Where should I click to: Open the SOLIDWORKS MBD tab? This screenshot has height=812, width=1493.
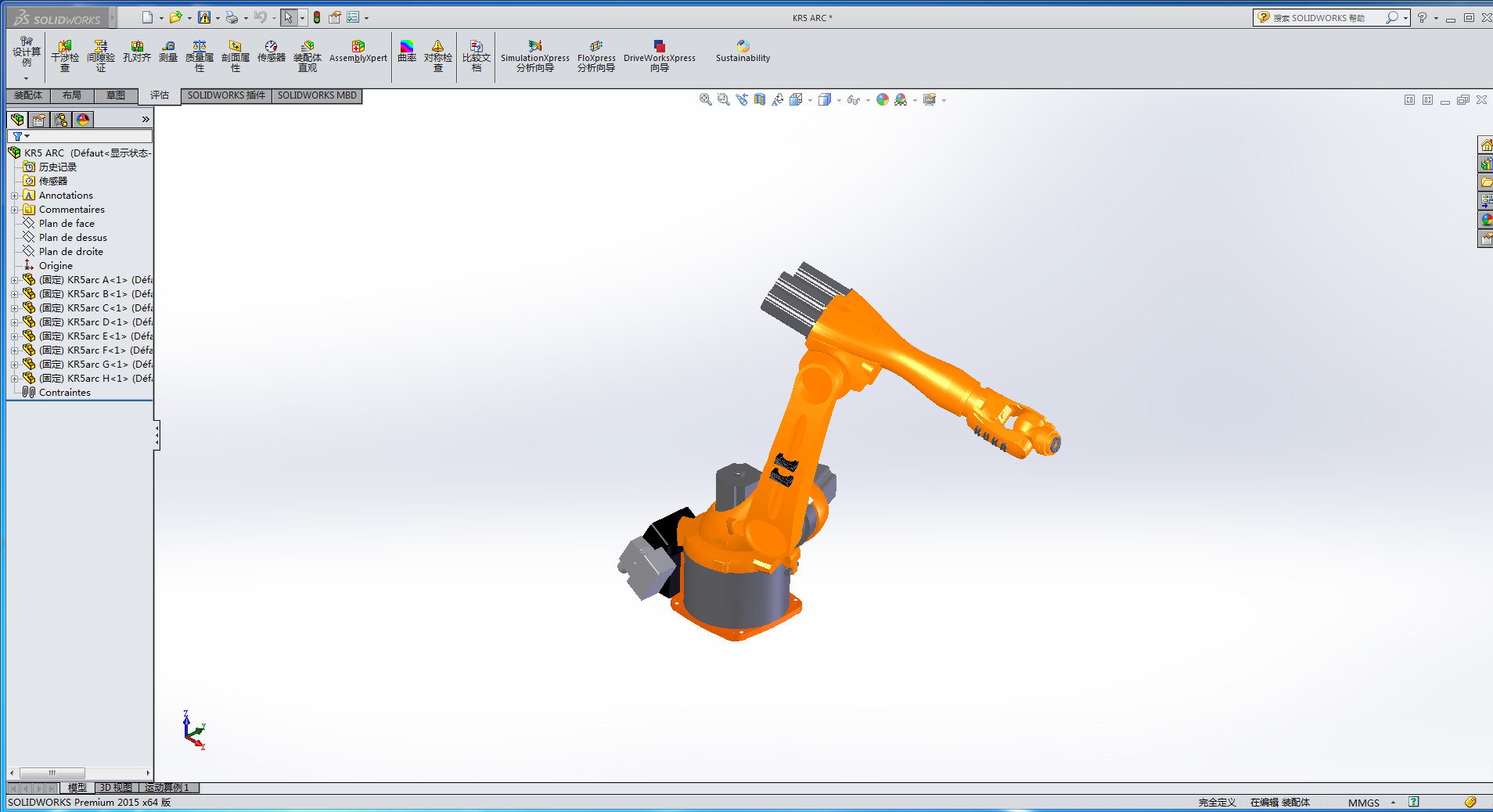(x=317, y=95)
